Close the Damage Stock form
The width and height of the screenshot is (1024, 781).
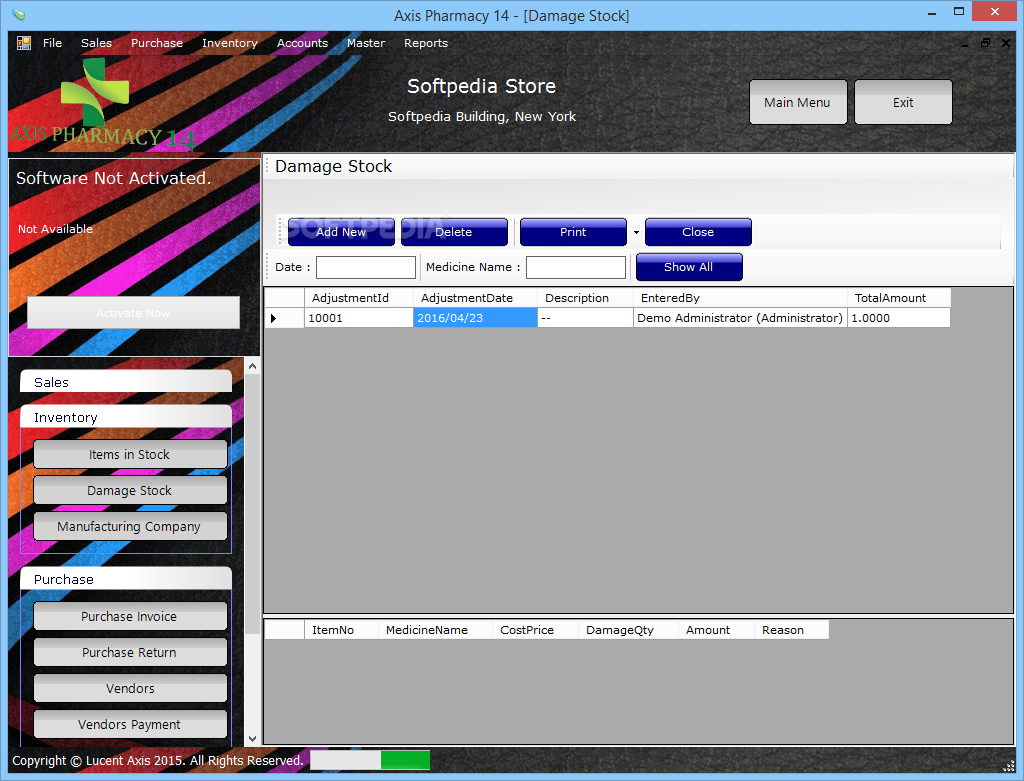698,232
